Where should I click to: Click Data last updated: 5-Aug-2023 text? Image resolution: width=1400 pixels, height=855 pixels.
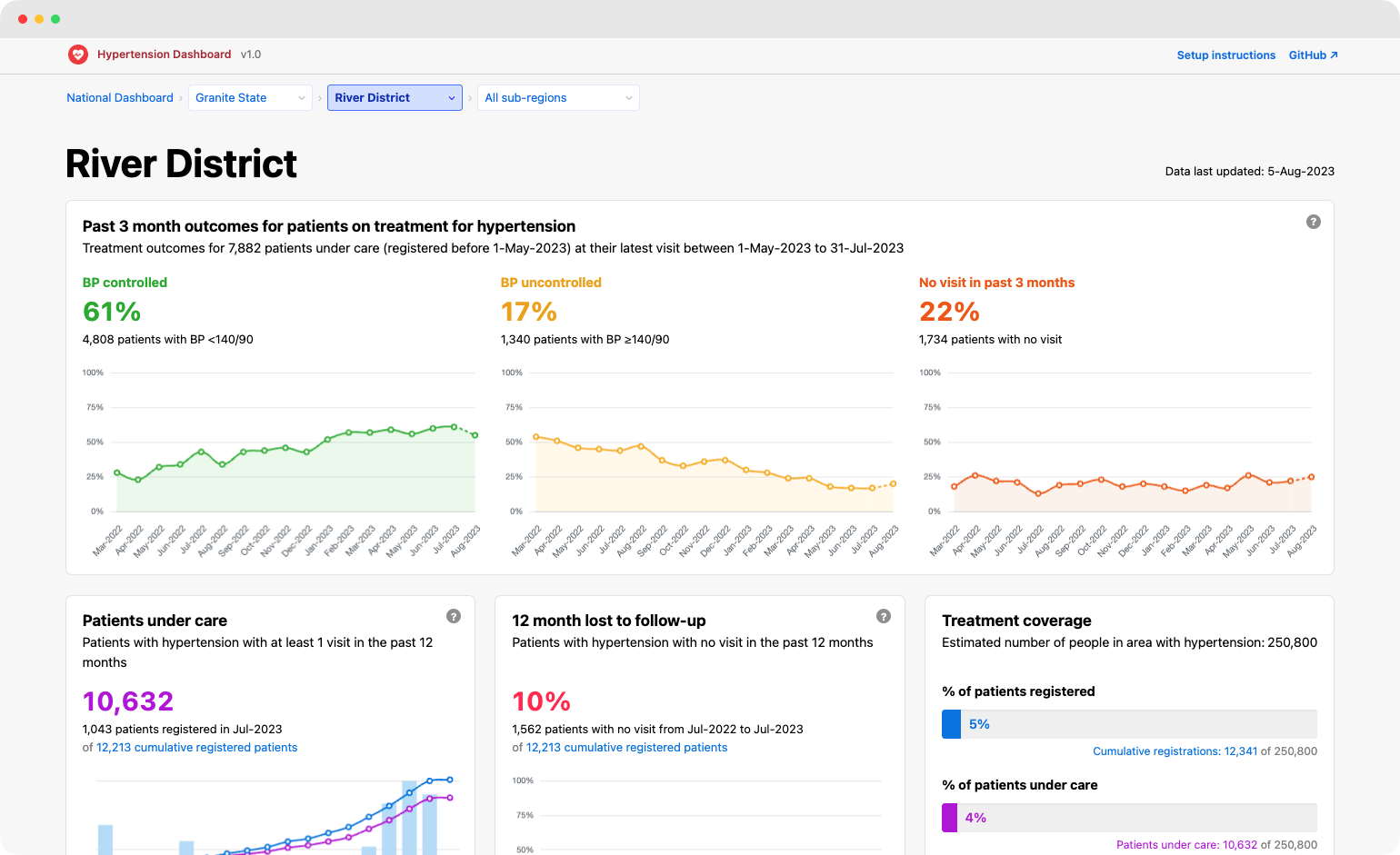(x=1250, y=172)
